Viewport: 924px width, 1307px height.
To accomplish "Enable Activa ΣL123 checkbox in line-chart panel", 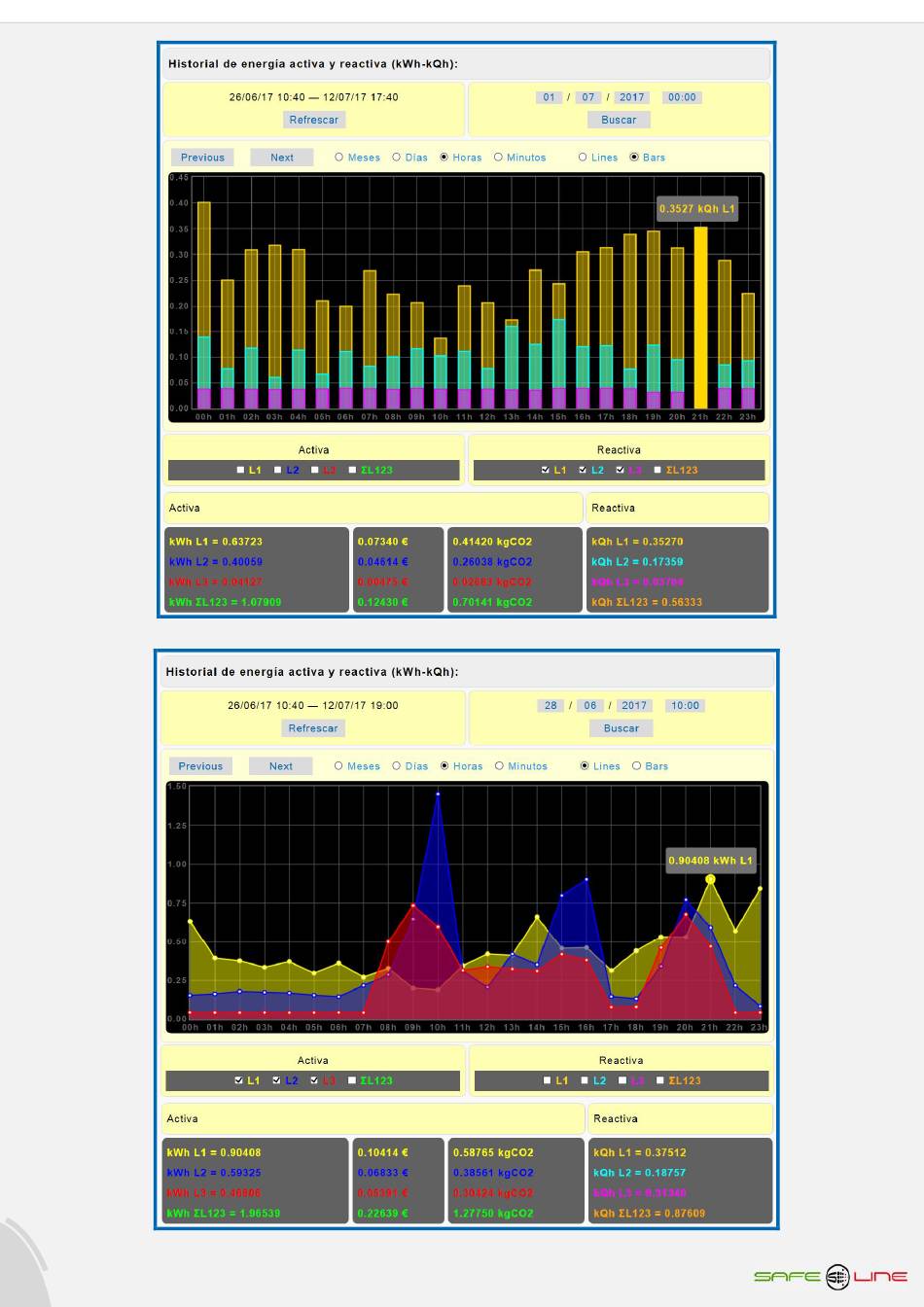I will pyautogui.click(x=351, y=1080).
